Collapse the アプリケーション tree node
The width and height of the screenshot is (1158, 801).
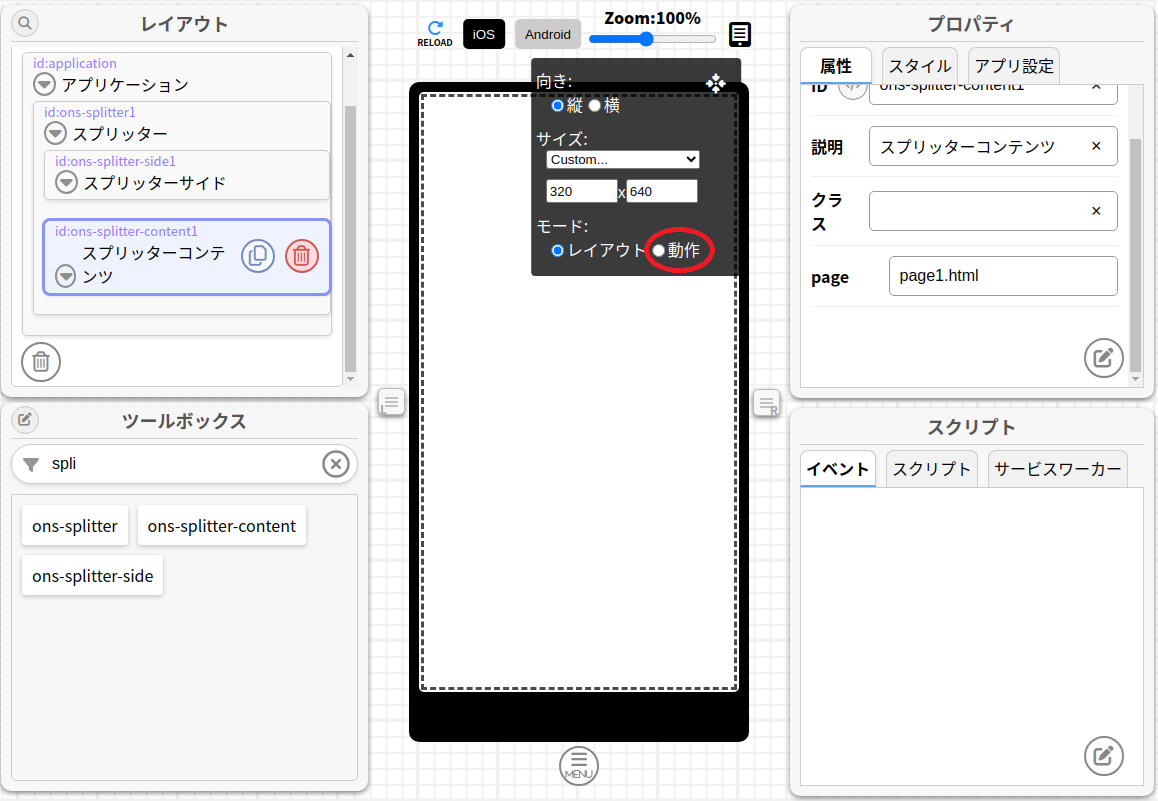(x=44, y=84)
